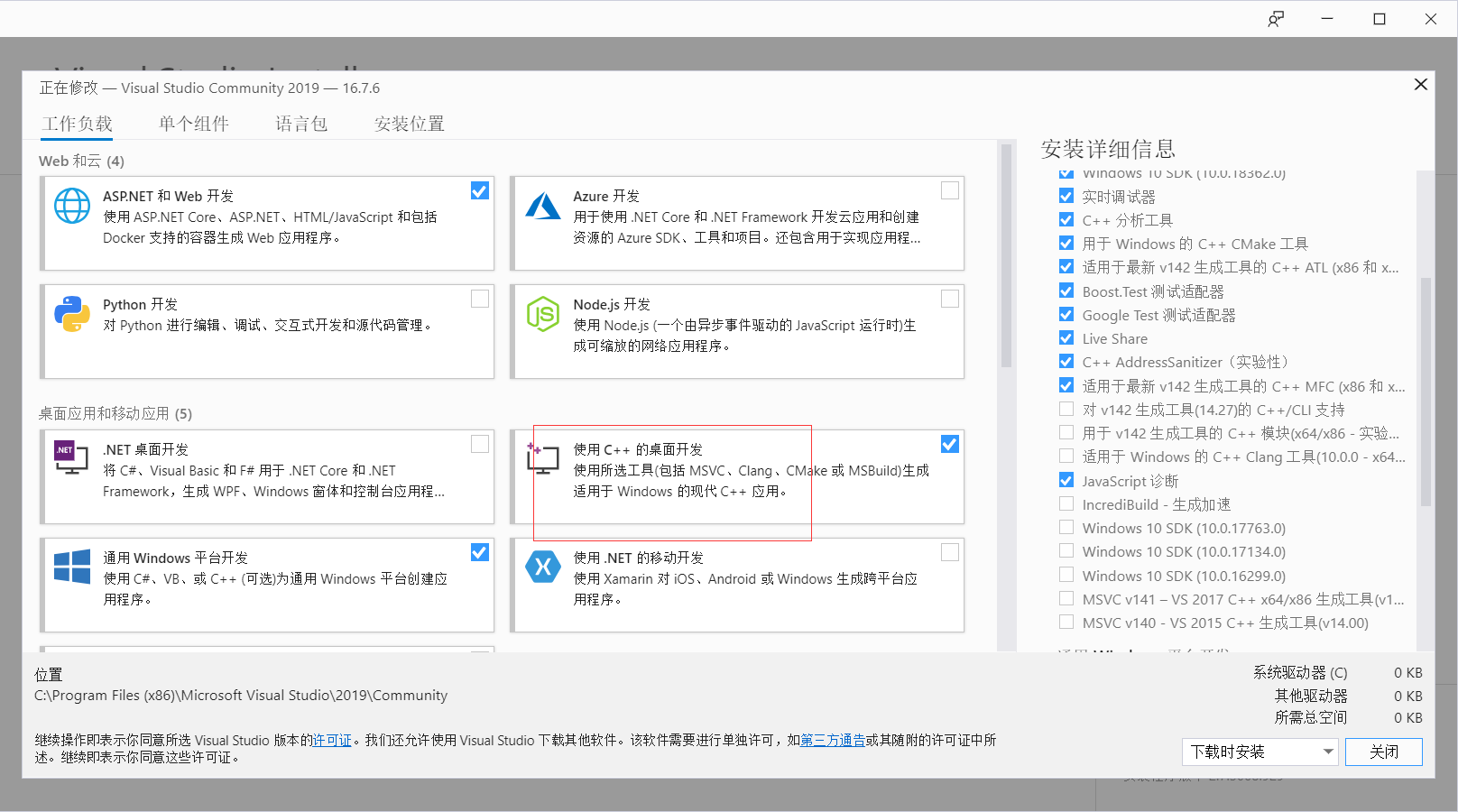The height and width of the screenshot is (812, 1458).
Task: Close the modify dialog with X
Action: [1421, 84]
